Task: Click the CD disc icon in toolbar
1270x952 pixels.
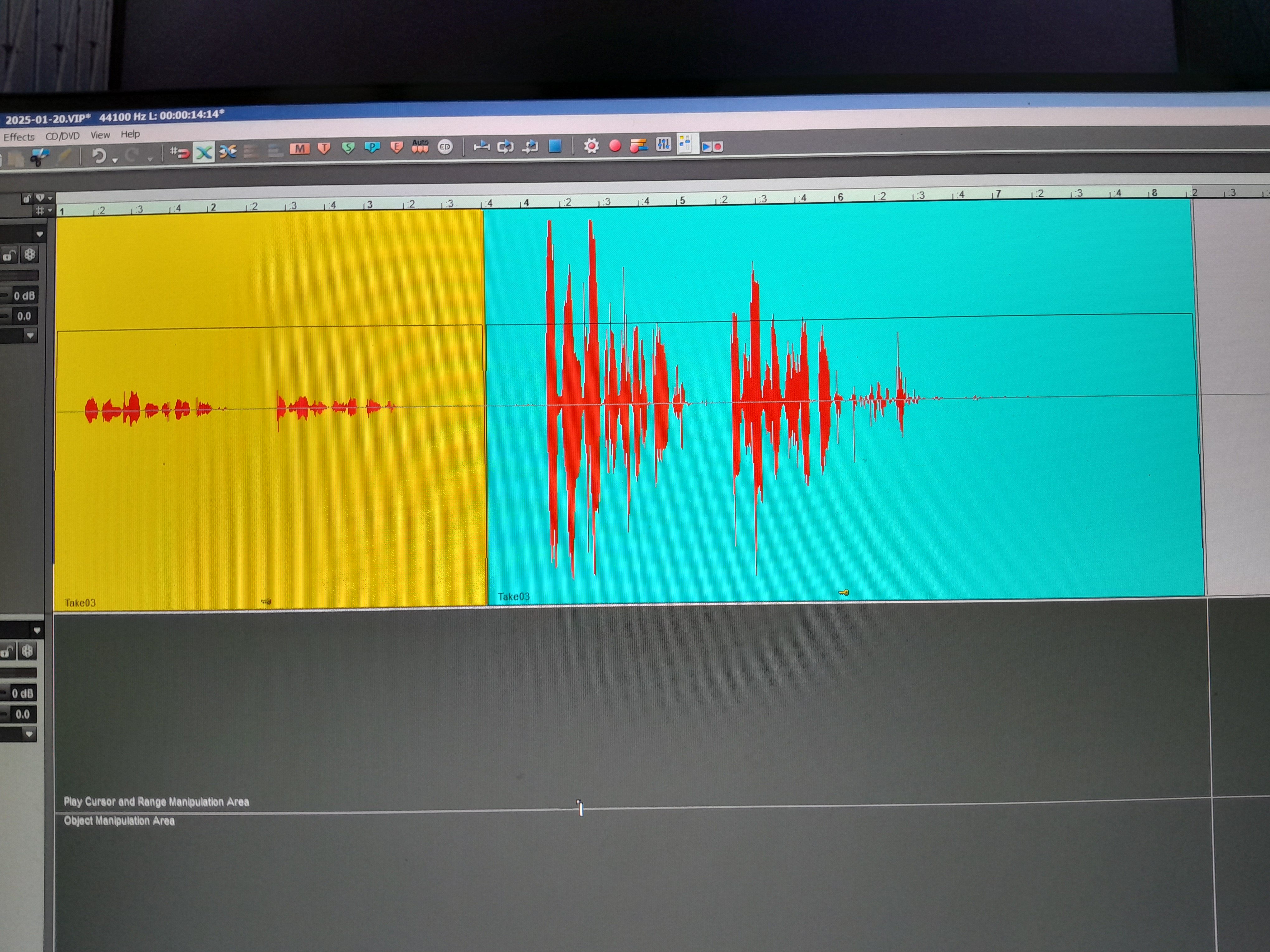Action: [445, 147]
